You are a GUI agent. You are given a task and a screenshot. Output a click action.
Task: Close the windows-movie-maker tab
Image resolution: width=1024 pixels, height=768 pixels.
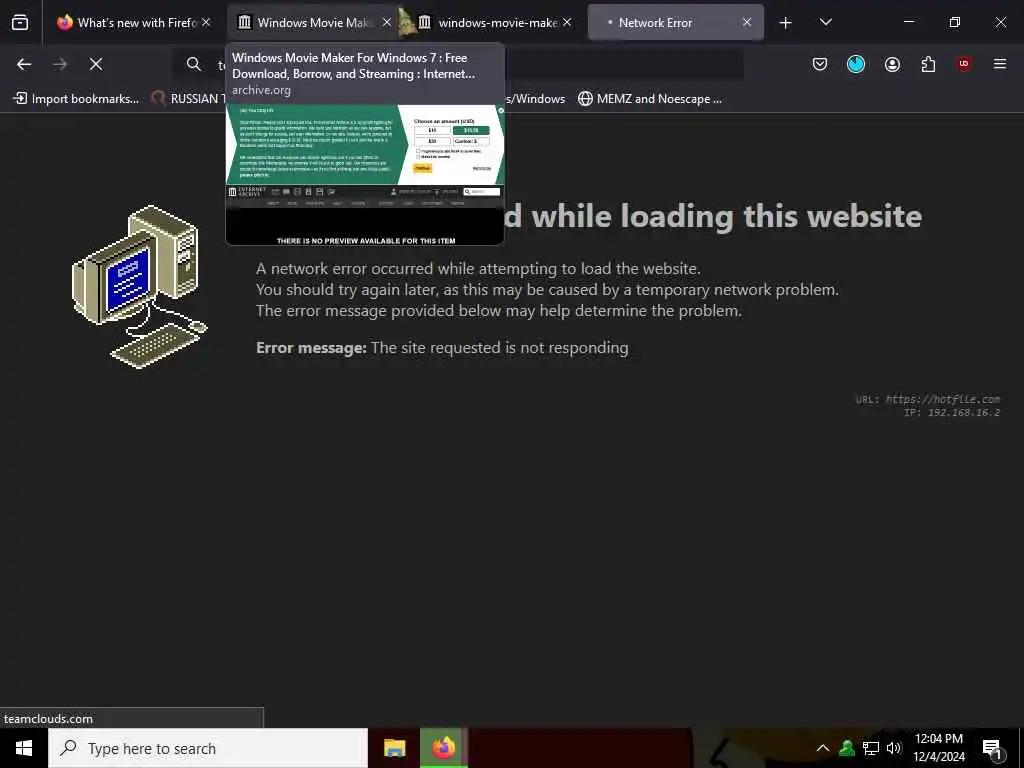(x=567, y=22)
